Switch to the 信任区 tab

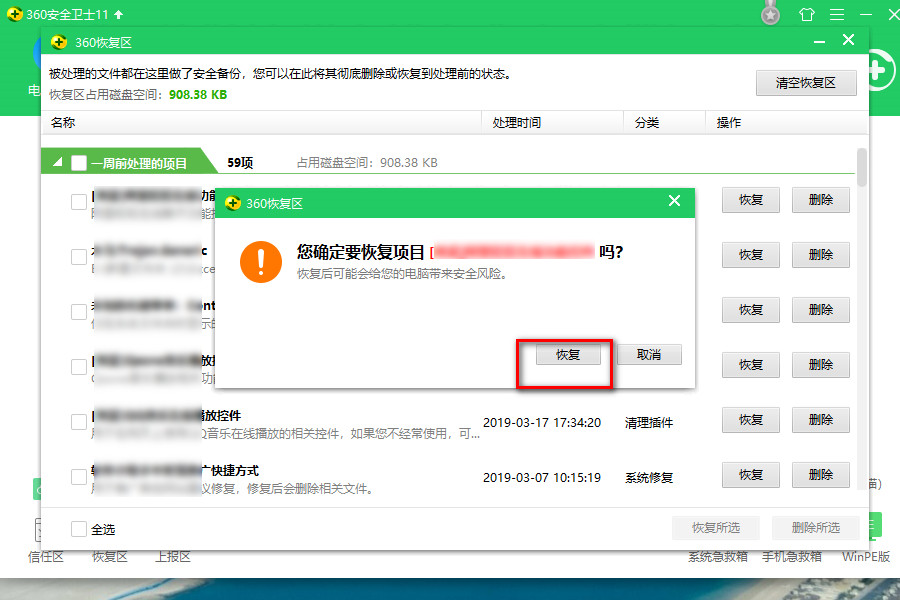(46, 557)
